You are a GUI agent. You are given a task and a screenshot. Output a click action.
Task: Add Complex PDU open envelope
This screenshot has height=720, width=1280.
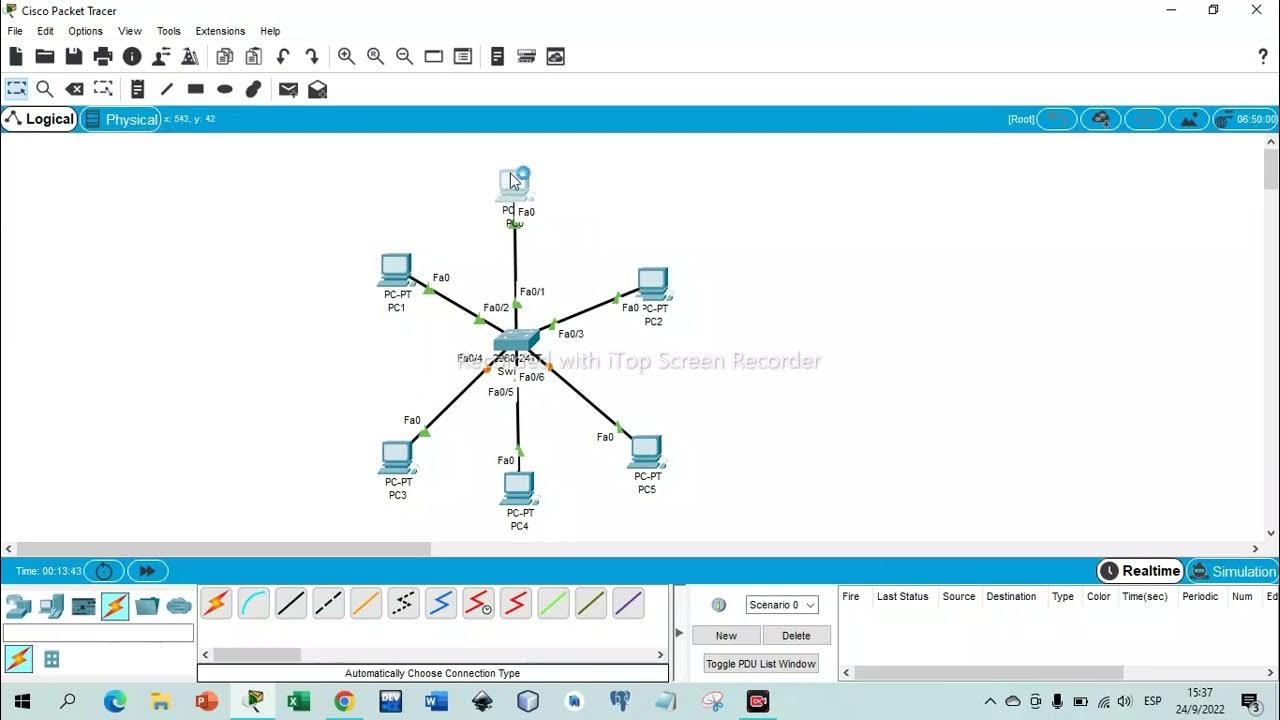point(317,89)
